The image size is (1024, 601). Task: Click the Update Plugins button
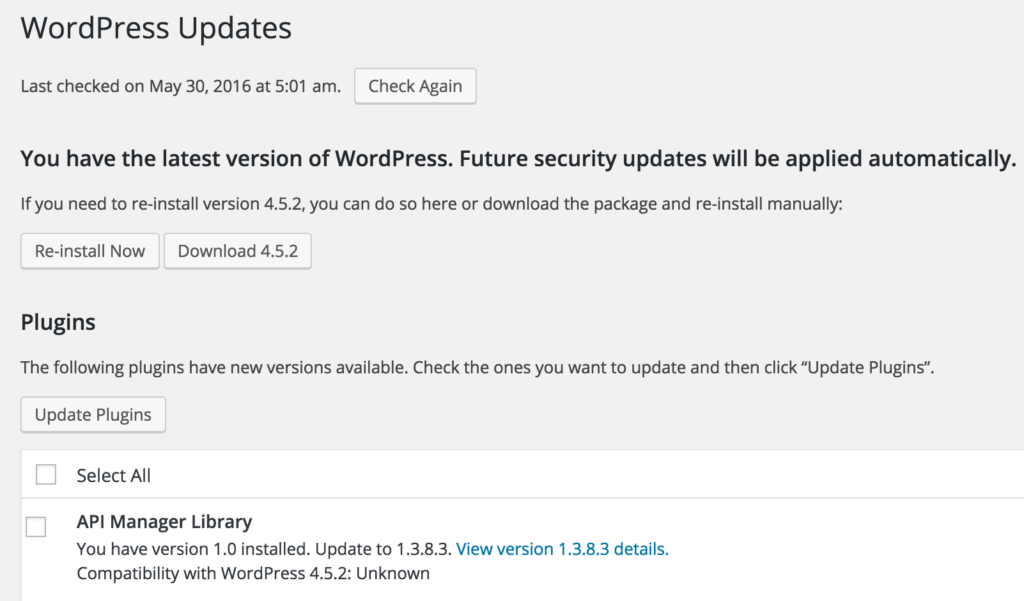(x=93, y=414)
